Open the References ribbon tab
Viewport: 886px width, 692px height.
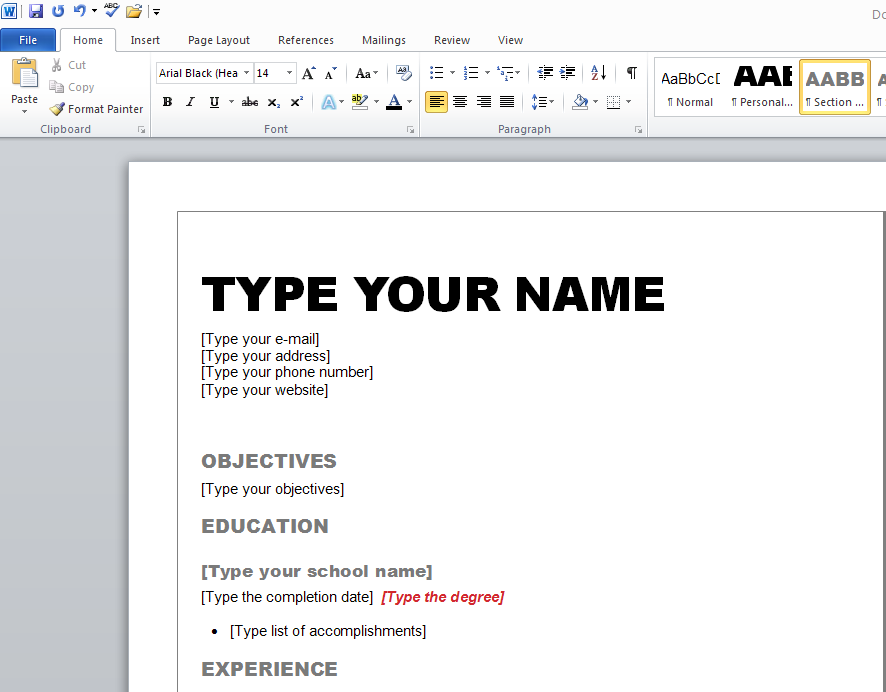(x=306, y=40)
